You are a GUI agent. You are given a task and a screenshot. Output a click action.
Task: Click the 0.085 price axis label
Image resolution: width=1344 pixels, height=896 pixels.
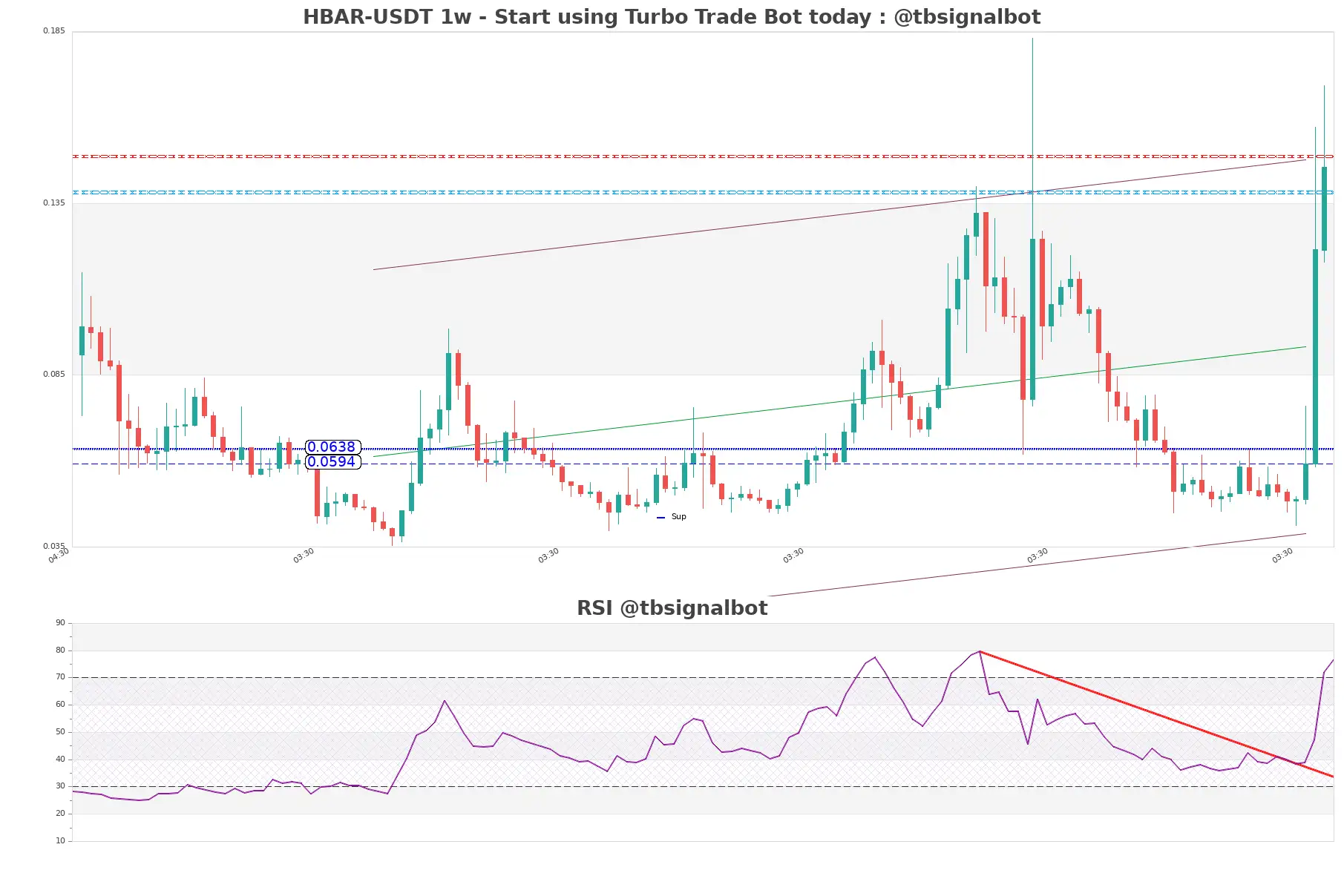tap(54, 374)
